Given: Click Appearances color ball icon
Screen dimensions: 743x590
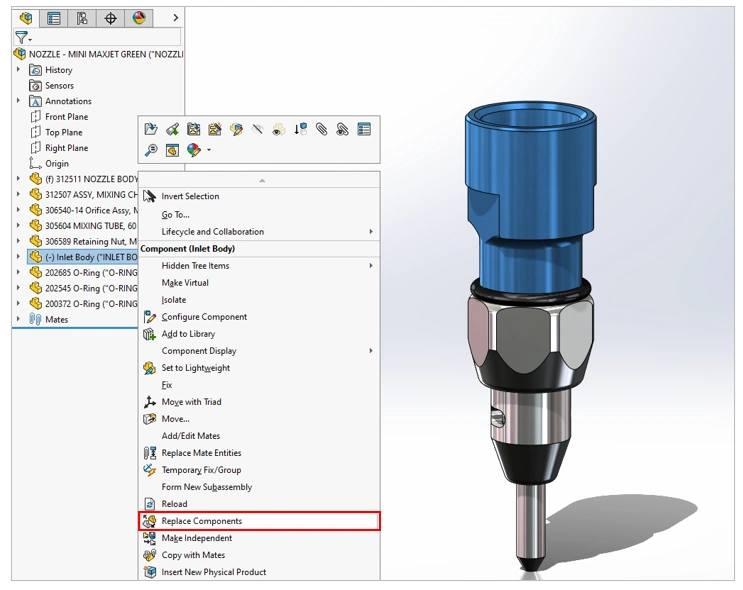Looking at the screenshot, I should tap(193, 150).
